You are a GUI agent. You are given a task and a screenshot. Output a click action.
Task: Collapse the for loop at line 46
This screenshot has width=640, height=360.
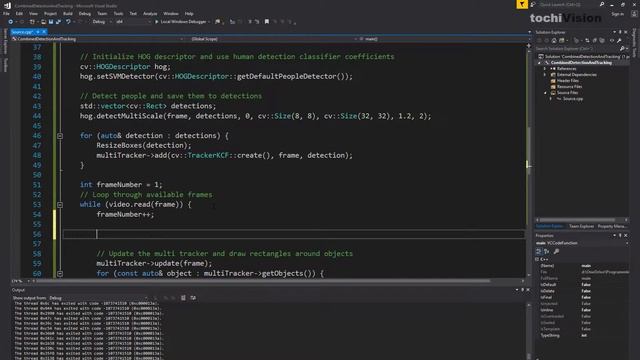click(60, 136)
